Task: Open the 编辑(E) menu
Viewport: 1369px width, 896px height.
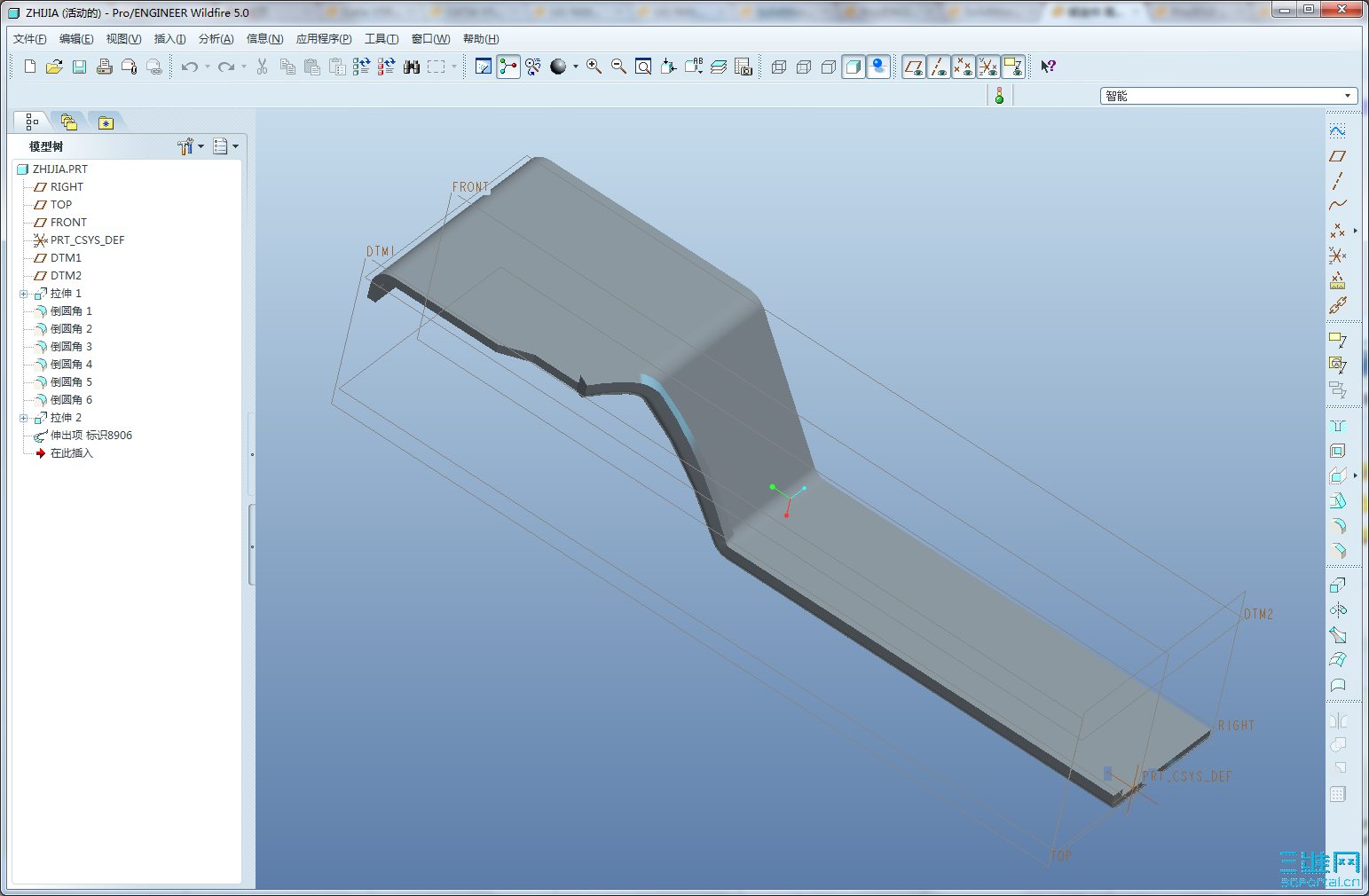Action: [76, 39]
